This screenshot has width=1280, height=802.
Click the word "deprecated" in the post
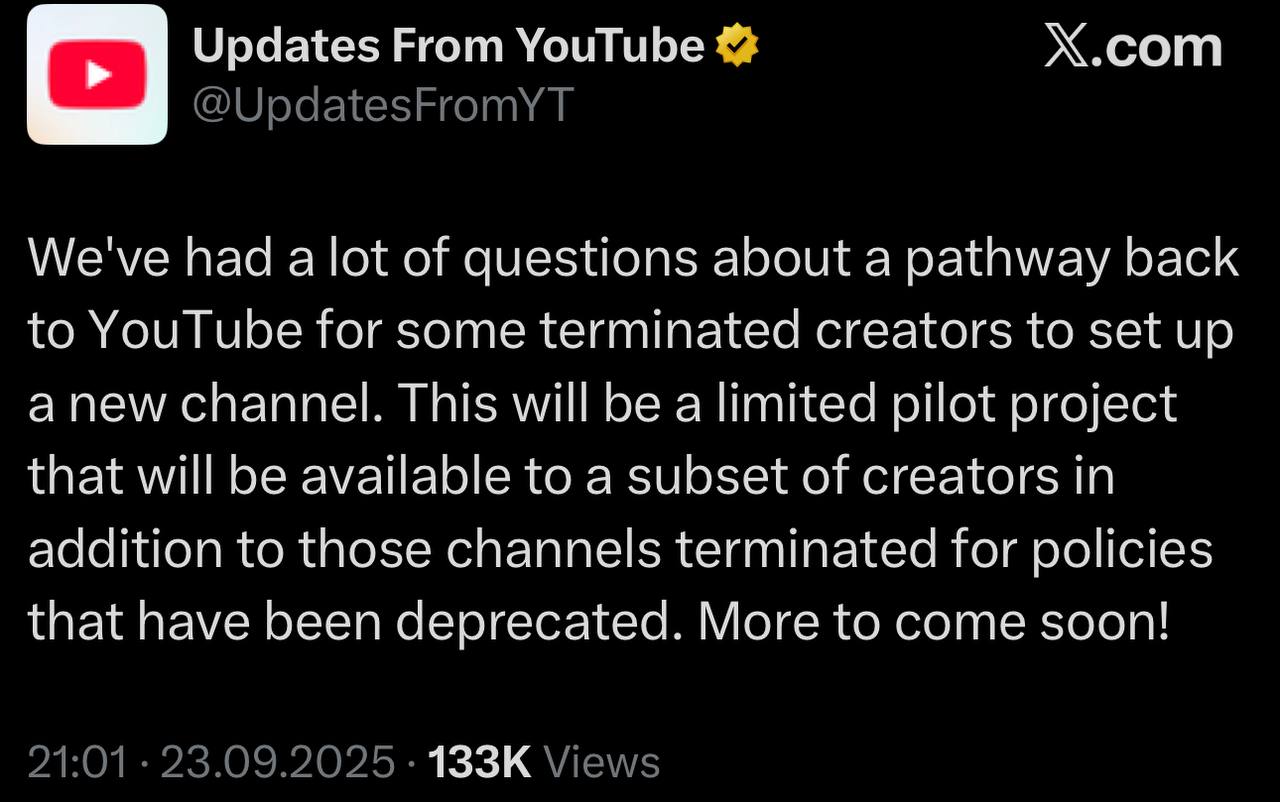[531, 622]
